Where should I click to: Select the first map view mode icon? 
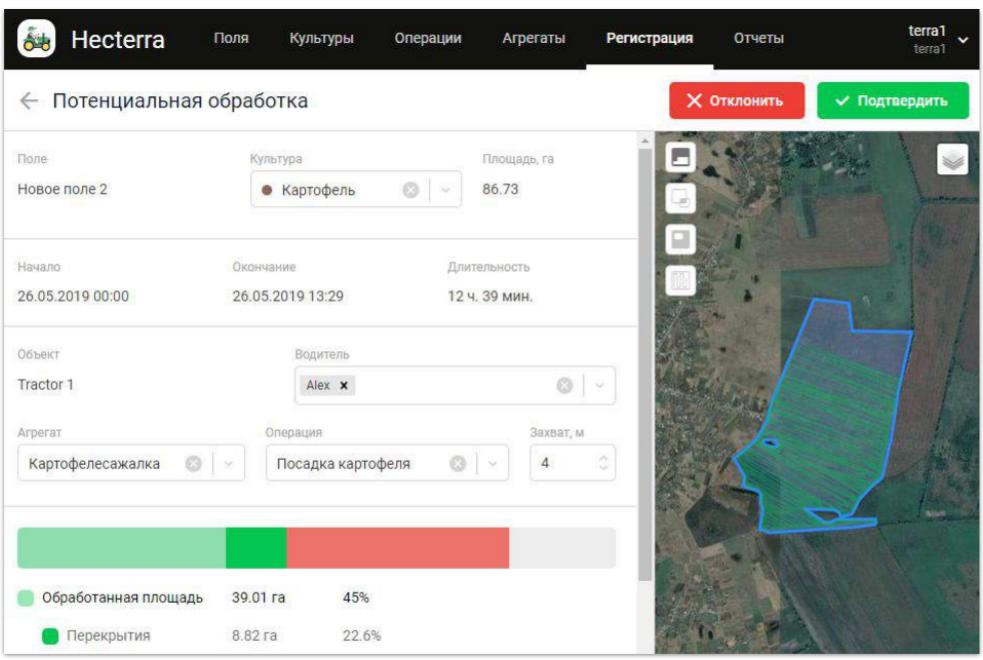click(680, 157)
